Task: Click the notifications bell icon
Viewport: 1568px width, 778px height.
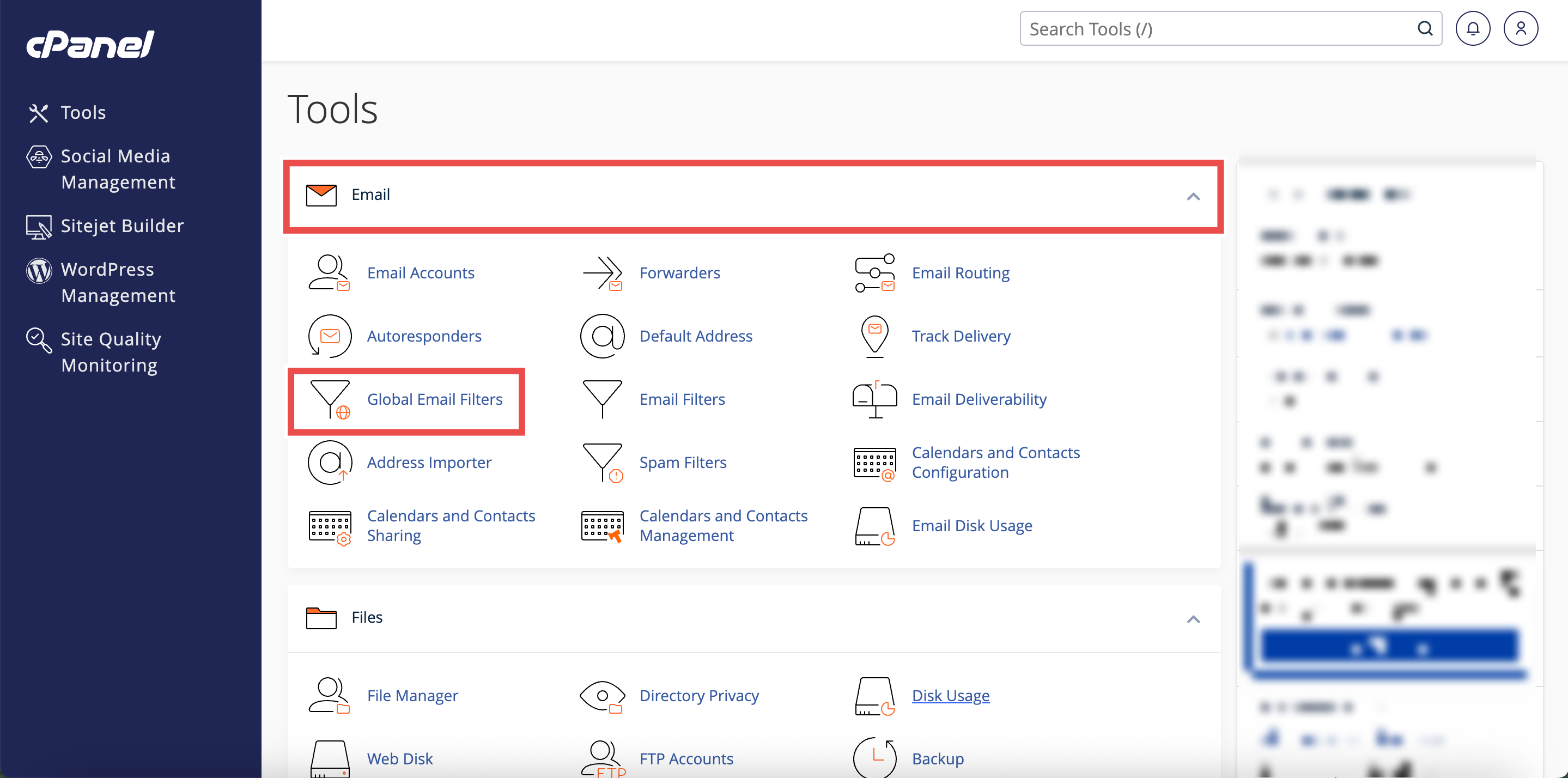Action: click(x=1473, y=29)
